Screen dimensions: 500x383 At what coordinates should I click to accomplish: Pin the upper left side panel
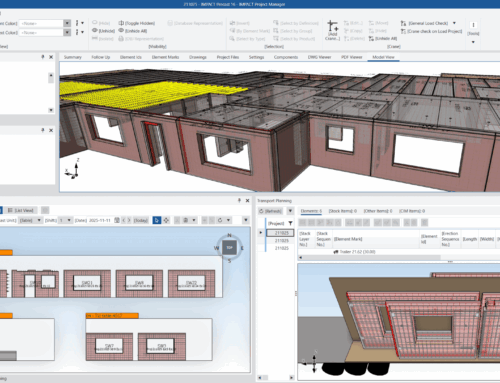tap(43, 57)
